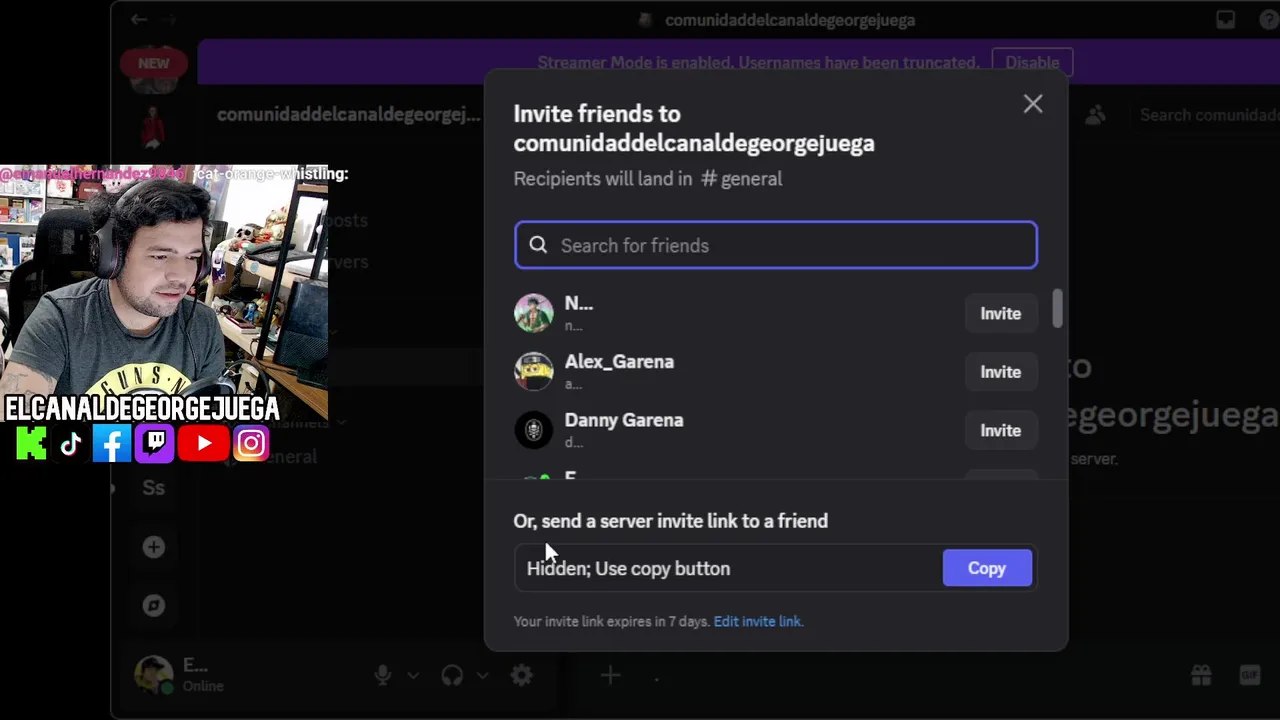Toggle the headphones deafen icon
This screenshot has width=1280, height=720.
(452, 676)
